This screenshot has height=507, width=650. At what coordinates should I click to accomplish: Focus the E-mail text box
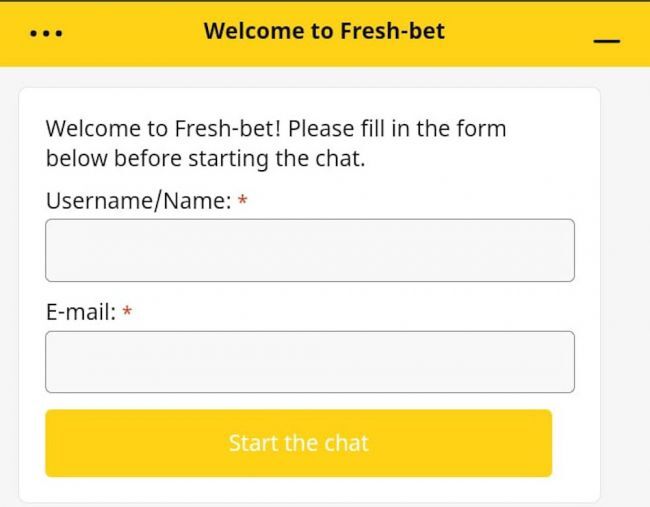pos(310,362)
